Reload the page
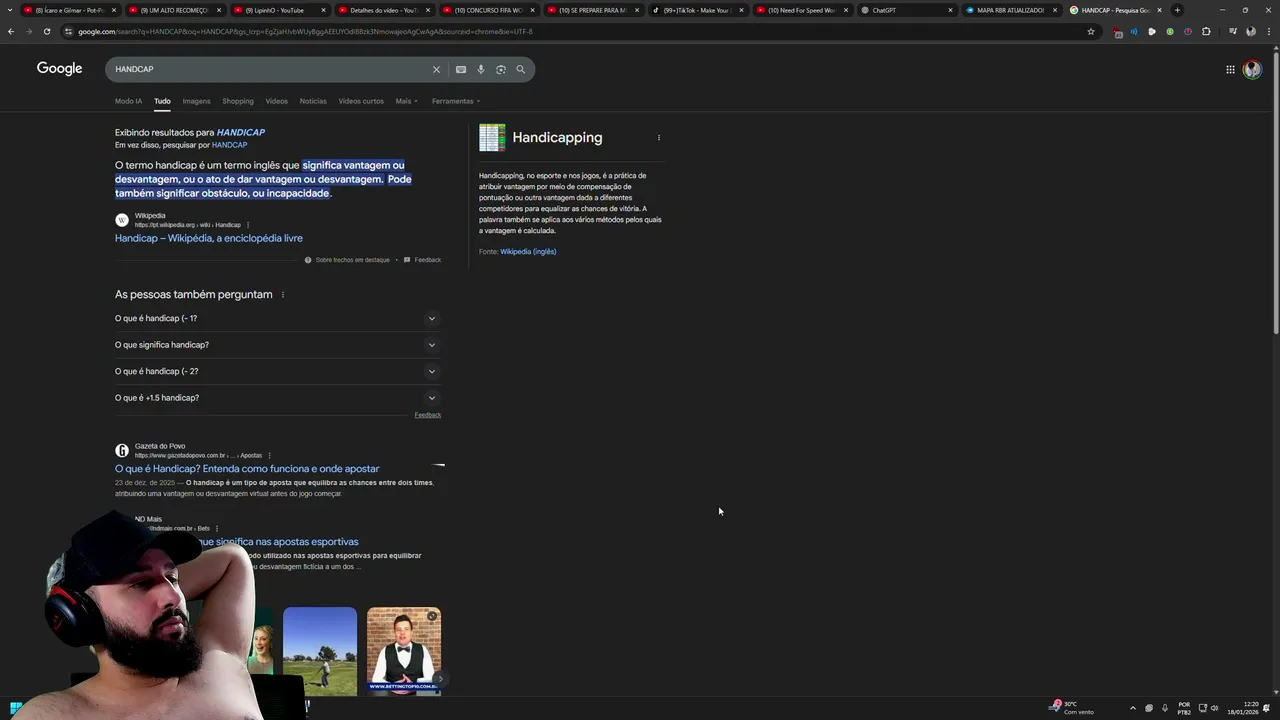Image resolution: width=1280 pixels, height=720 pixels. (46, 31)
